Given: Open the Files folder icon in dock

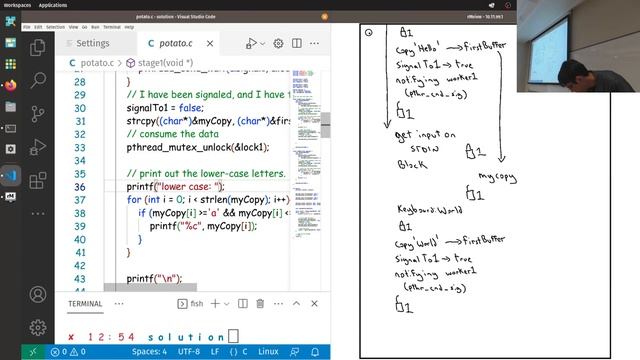Looking at the screenshot, I should [x=11, y=107].
